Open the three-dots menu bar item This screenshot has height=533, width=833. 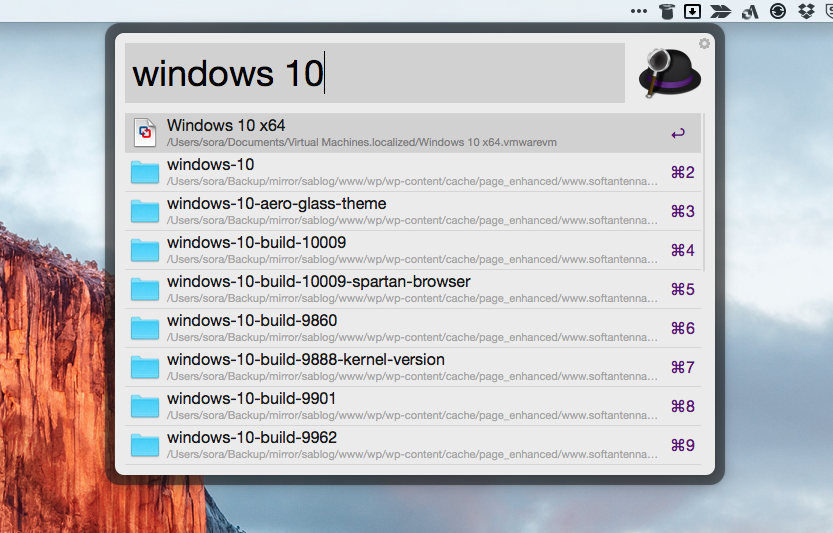(639, 11)
